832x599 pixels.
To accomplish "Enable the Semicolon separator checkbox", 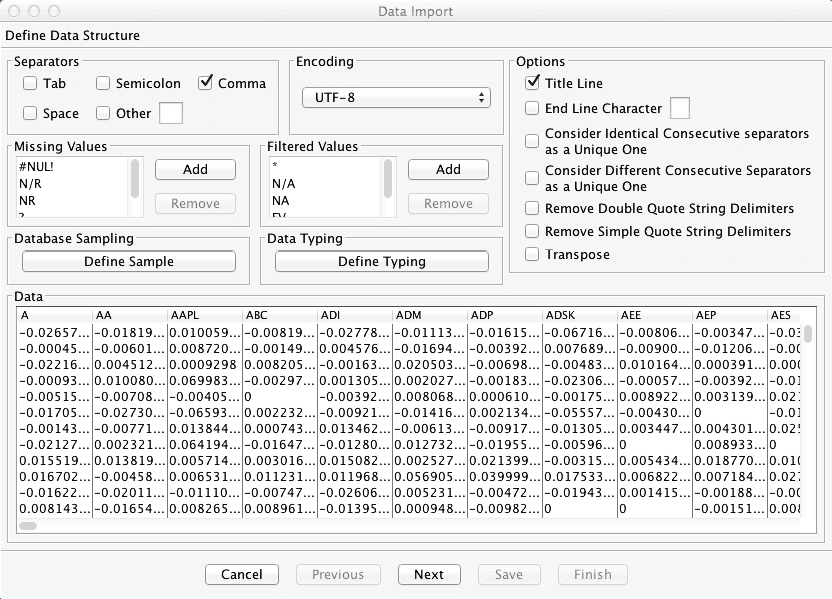I will (103, 83).
